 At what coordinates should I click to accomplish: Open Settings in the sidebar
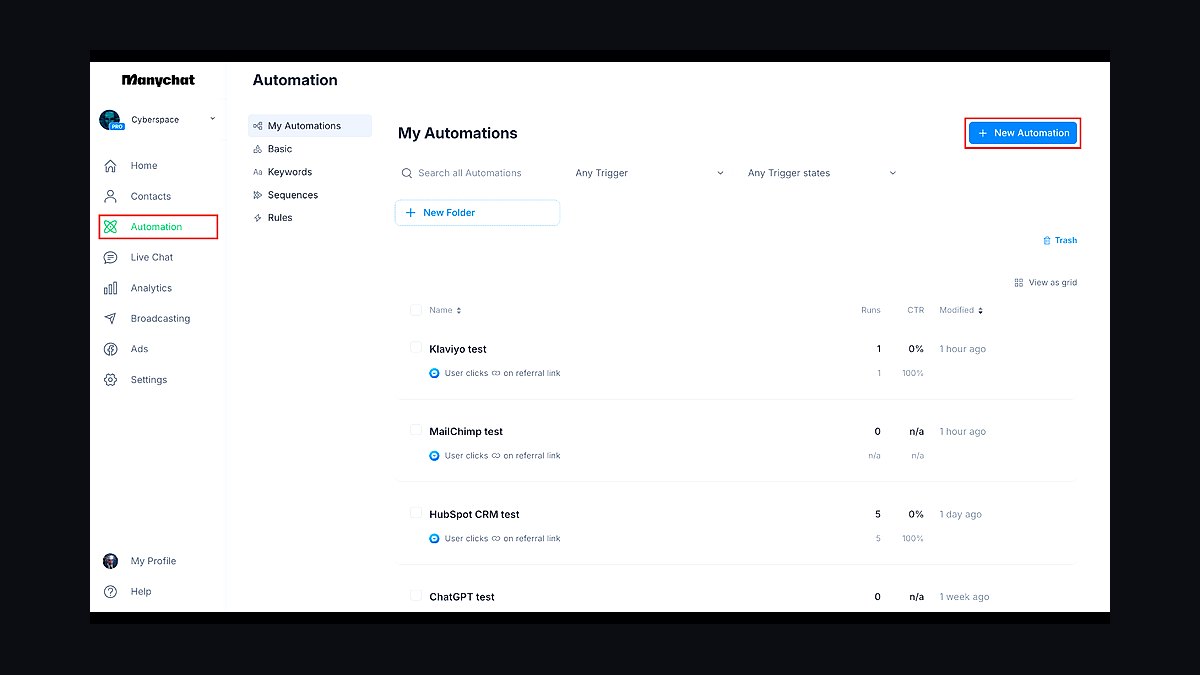[149, 380]
